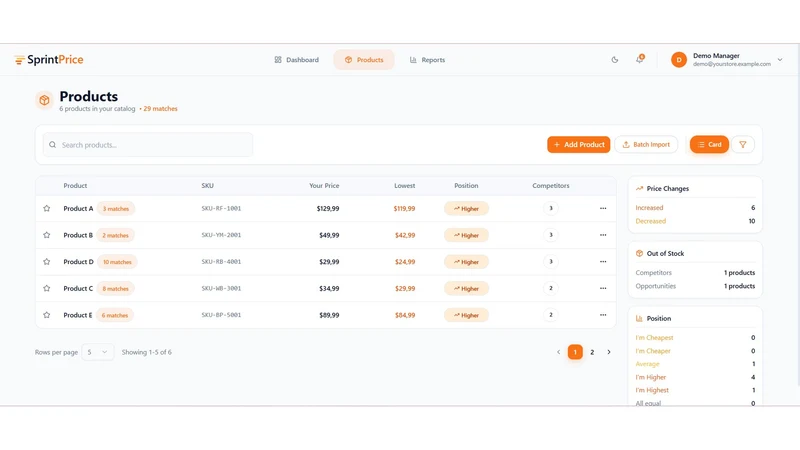The image size is (800, 450).
Task: Sort by the Your Price column header
Action: coord(324,186)
